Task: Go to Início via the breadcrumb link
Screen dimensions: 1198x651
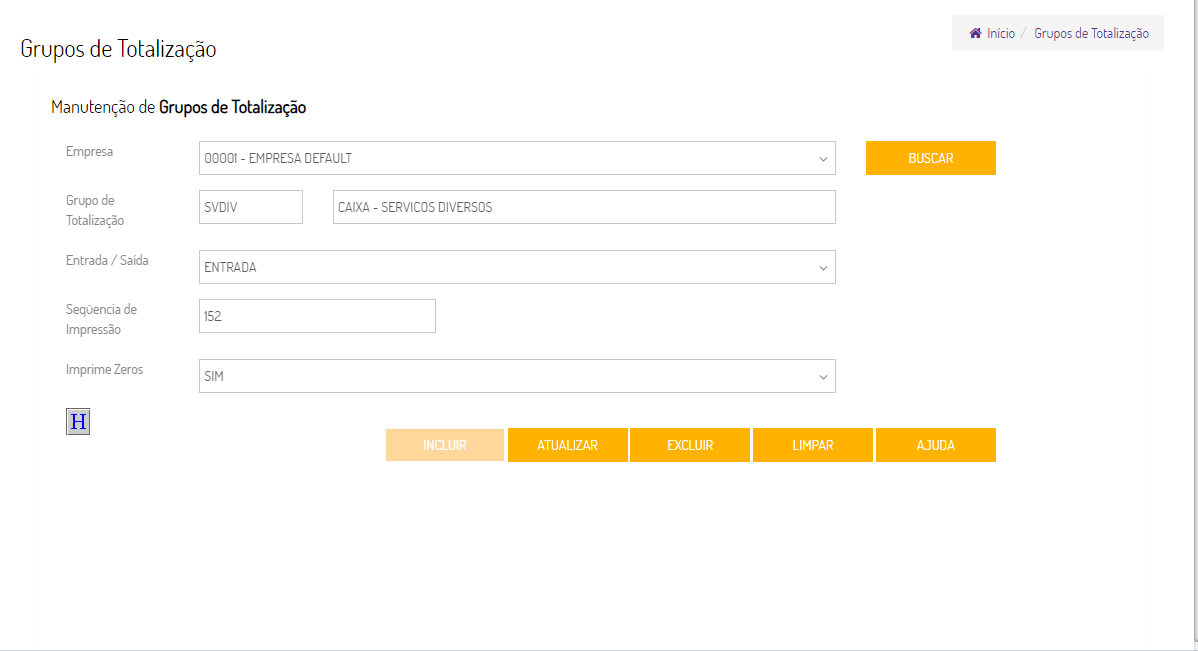Action: point(1000,34)
